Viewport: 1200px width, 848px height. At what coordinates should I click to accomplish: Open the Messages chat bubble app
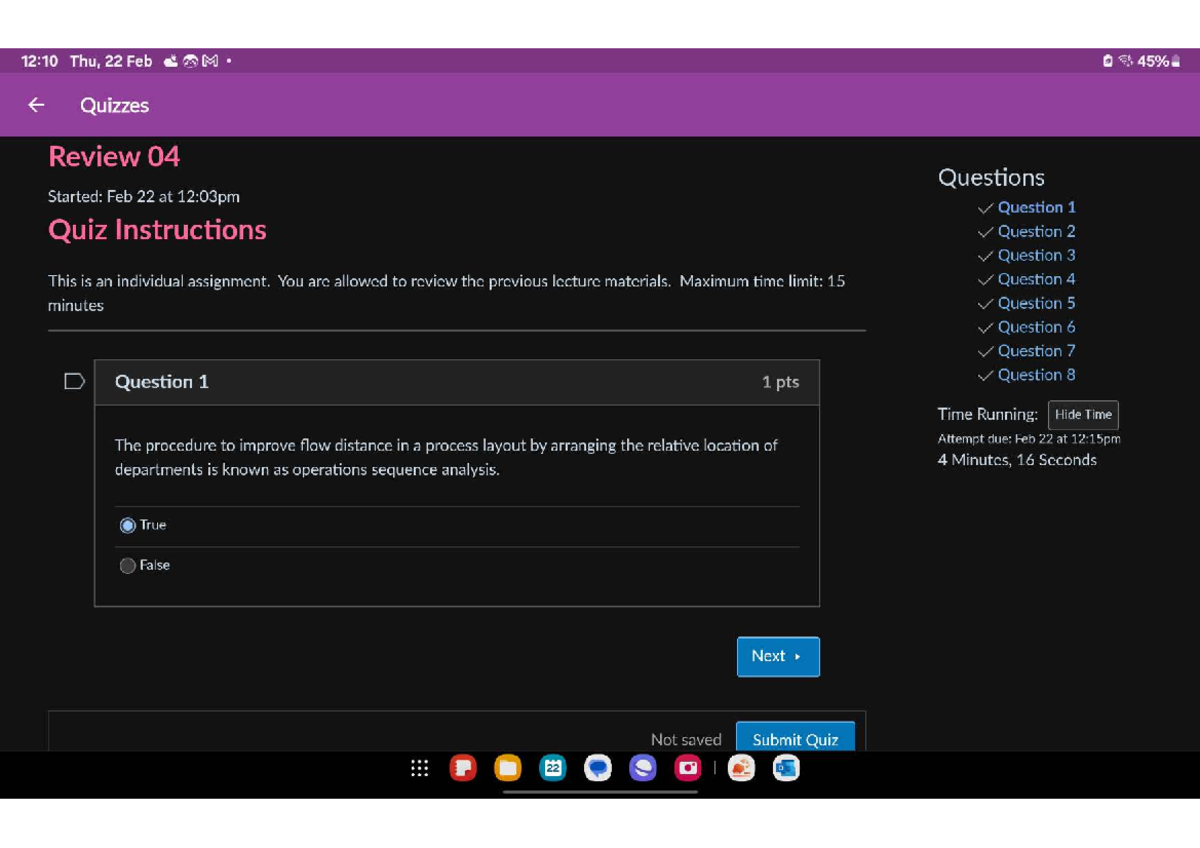point(598,768)
